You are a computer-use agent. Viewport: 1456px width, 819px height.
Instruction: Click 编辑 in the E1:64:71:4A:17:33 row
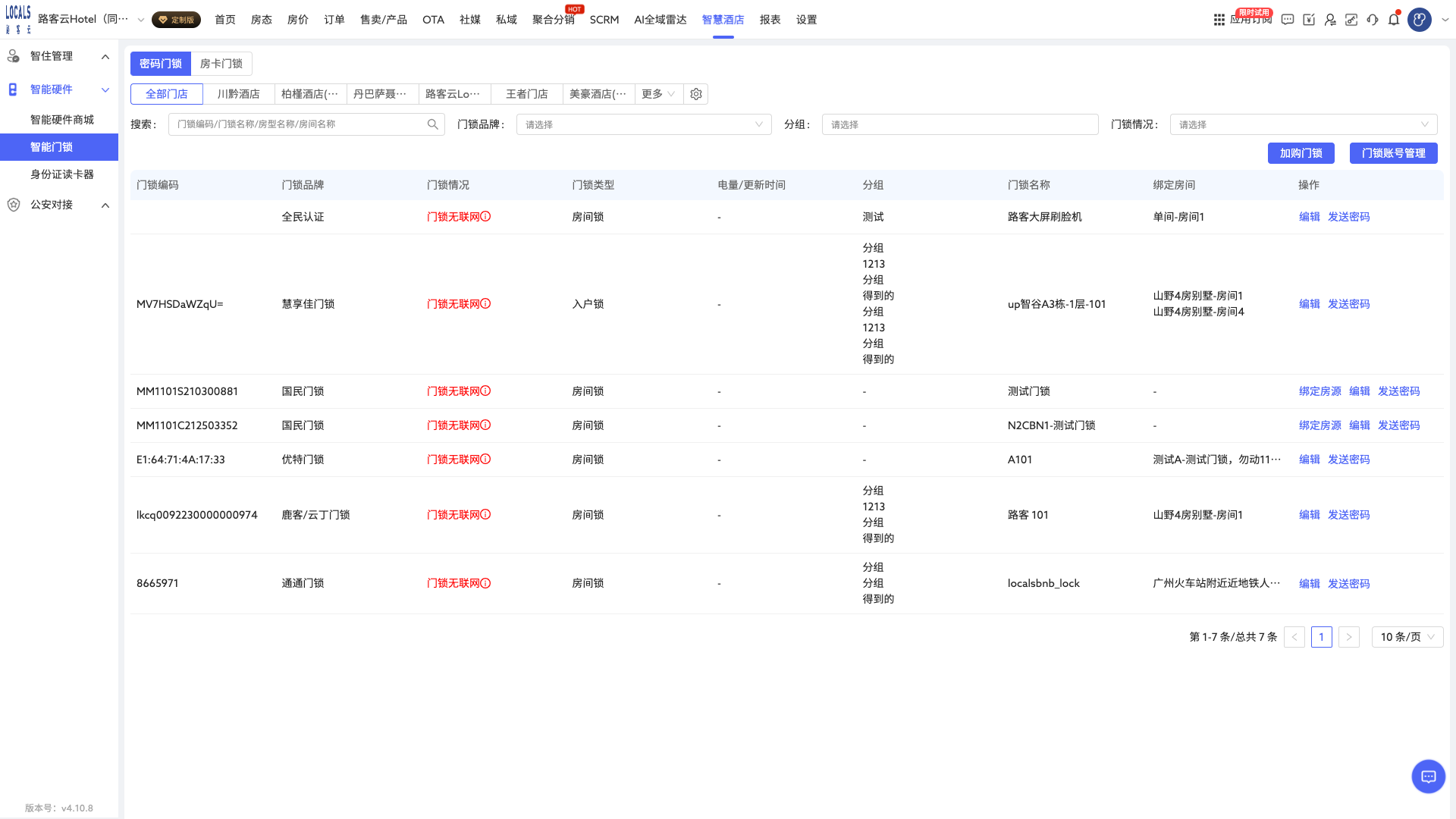click(x=1310, y=460)
